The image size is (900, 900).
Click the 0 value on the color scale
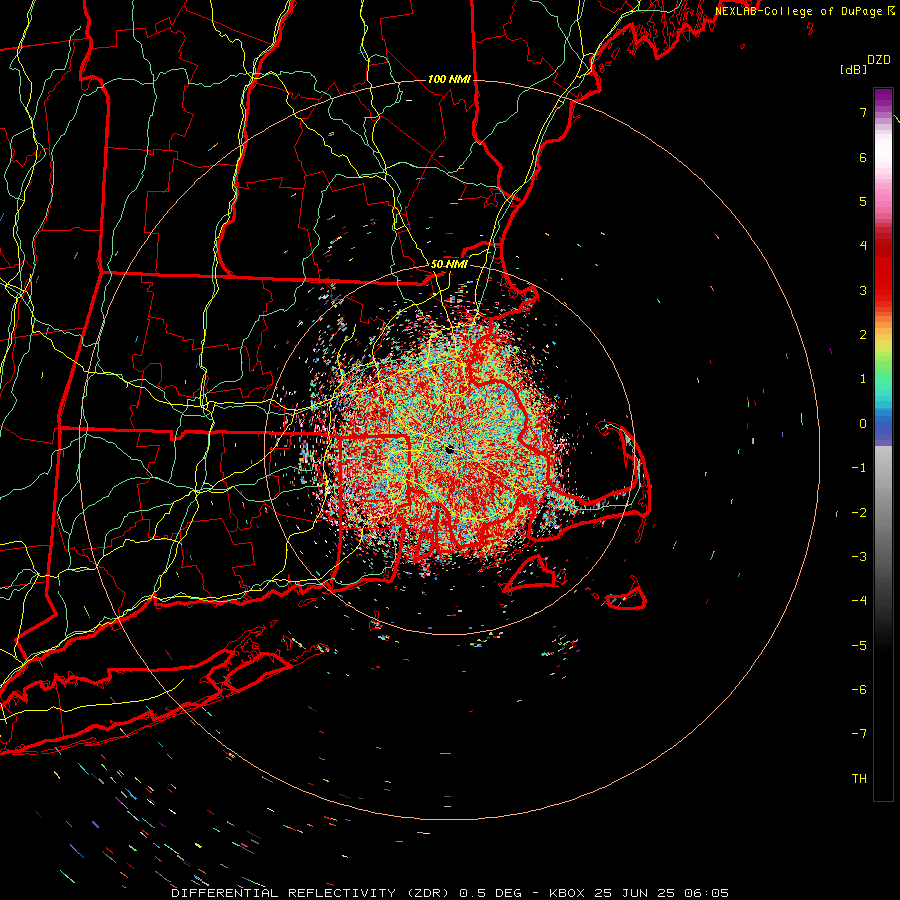point(863,424)
